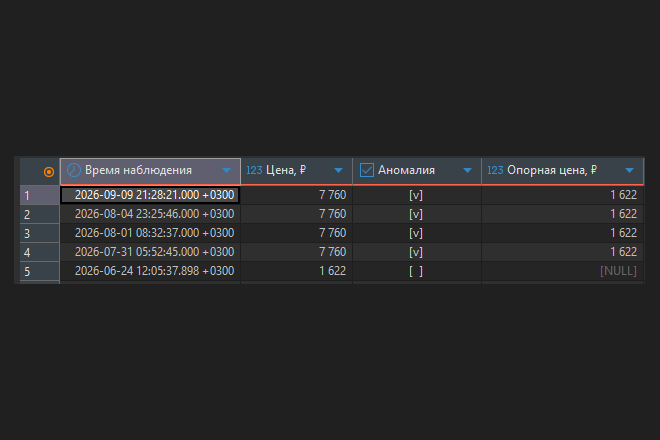Viewport: 660px width, 440px height.
Task: Click the checkbox type icon beside Аномалия
Action: click(367, 170)
